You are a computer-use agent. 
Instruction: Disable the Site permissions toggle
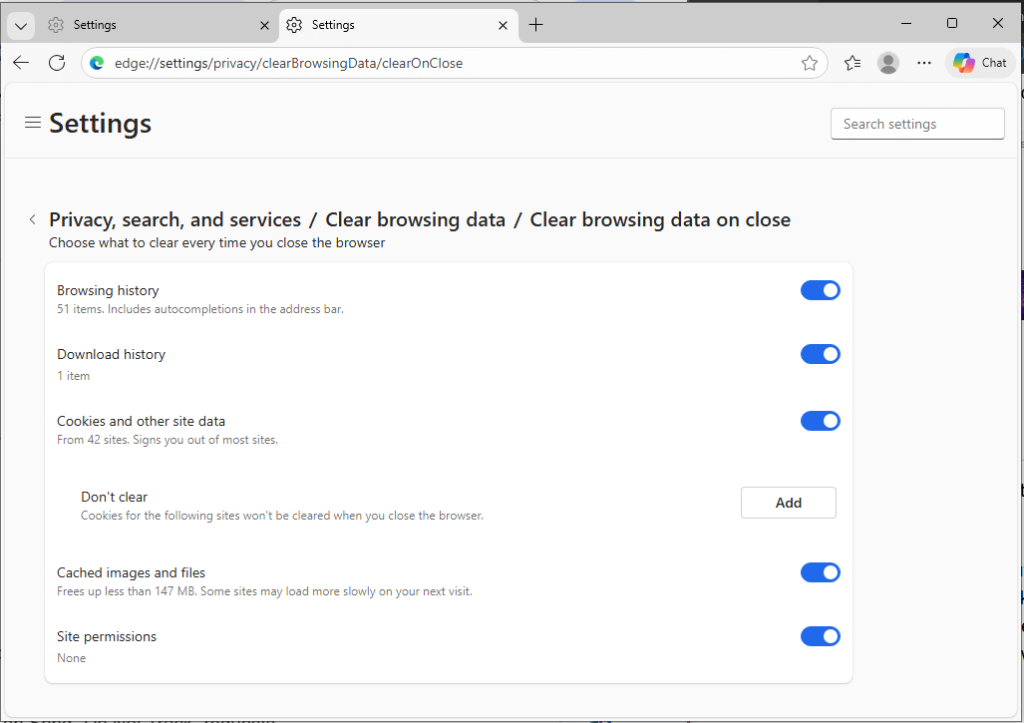tap(820, 636)
